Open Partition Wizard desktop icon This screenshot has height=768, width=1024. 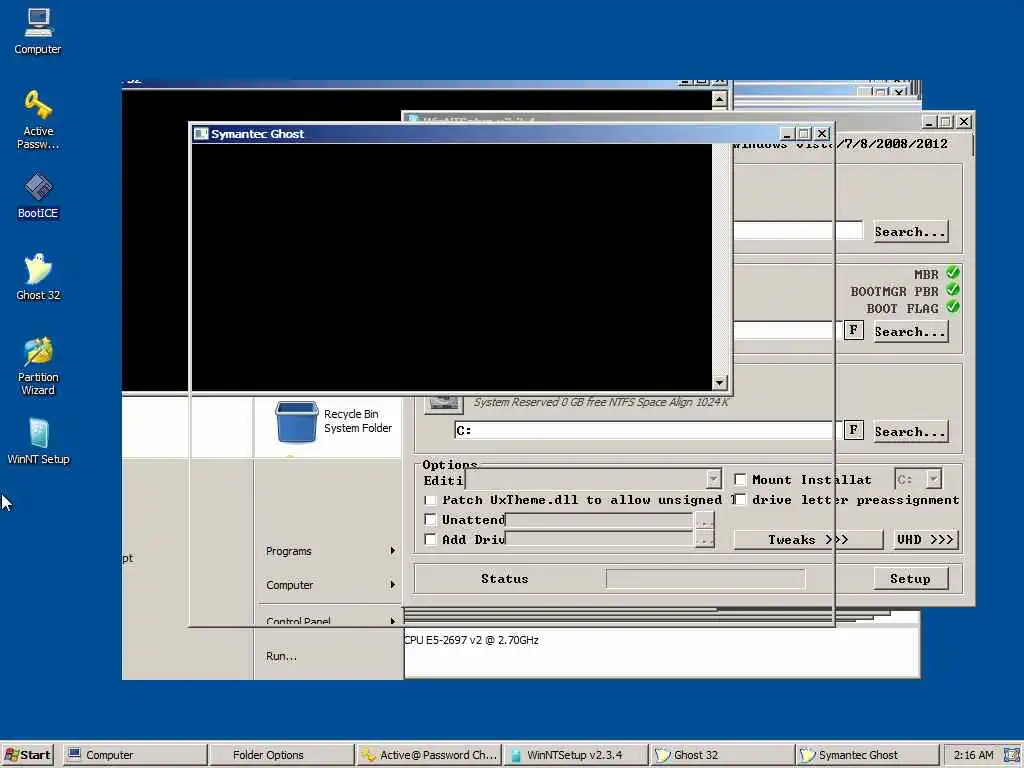pyautogui.click(x=38, y=366)
